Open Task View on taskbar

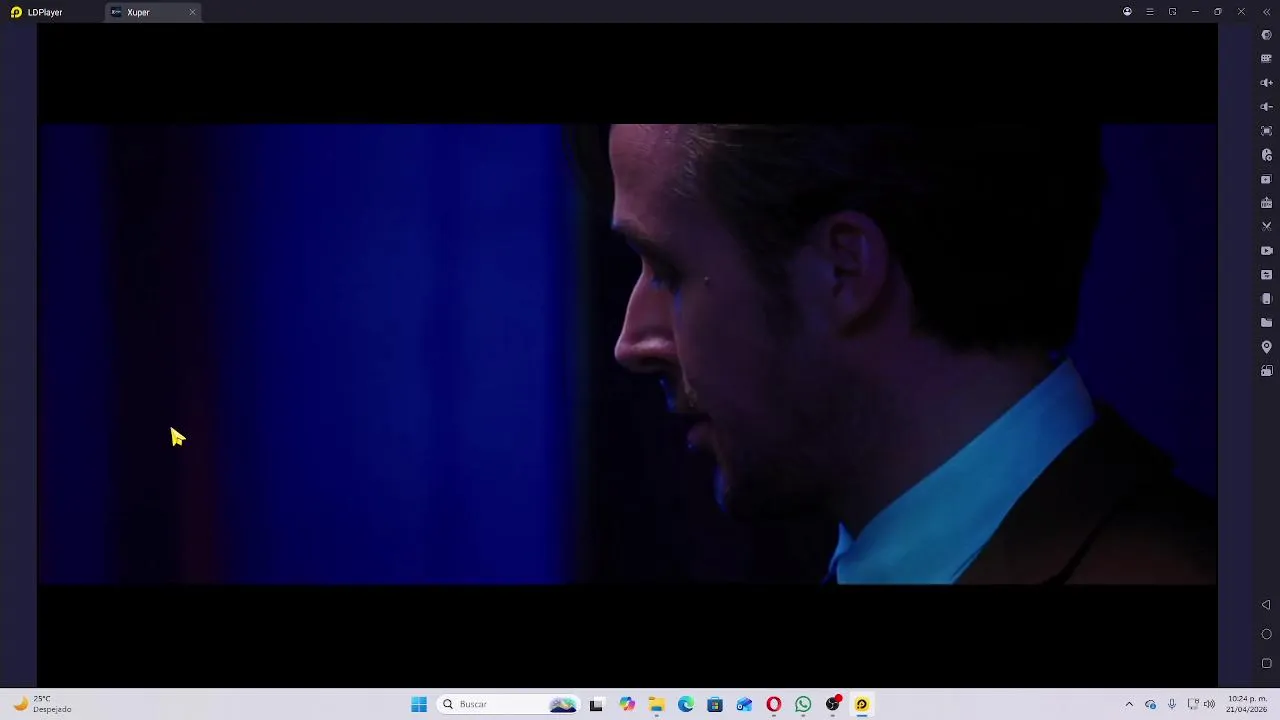(x=596, y=704)
